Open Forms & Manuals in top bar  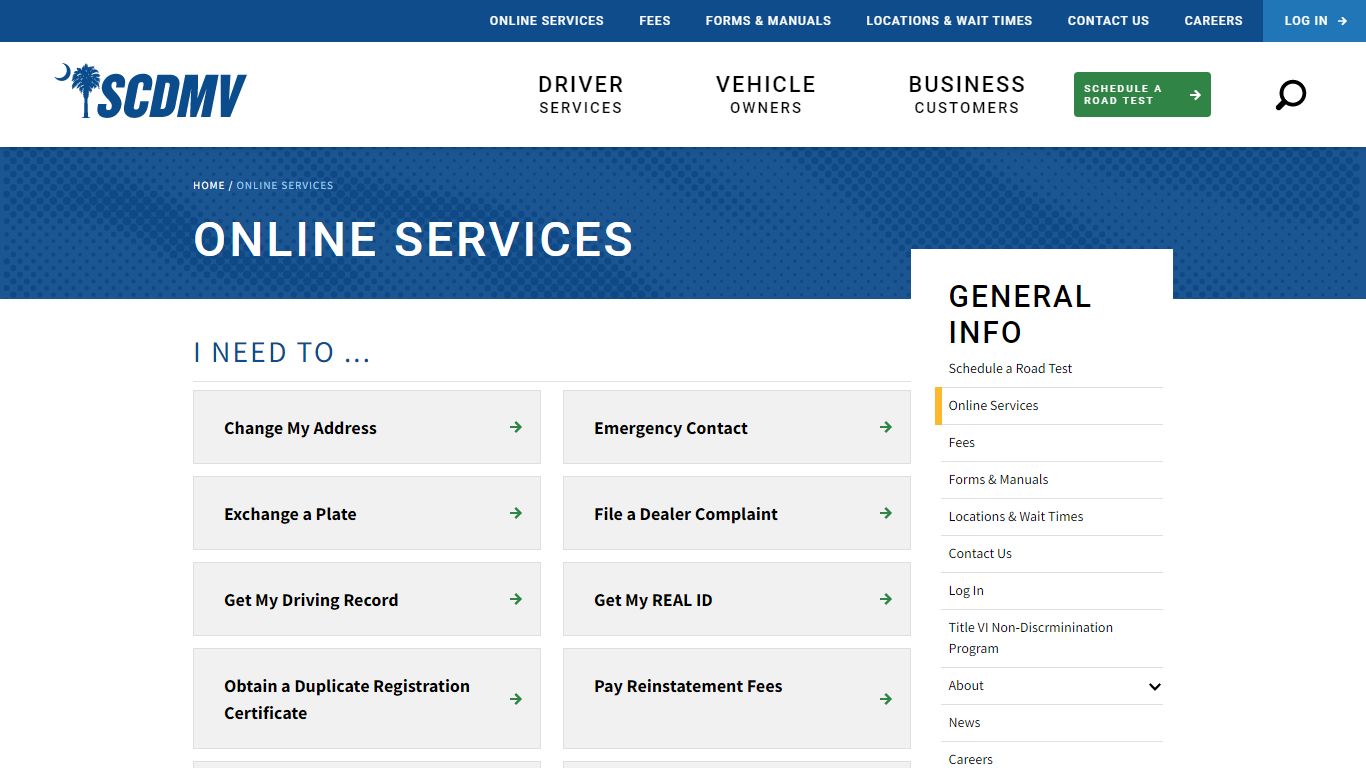click(768, 21)
